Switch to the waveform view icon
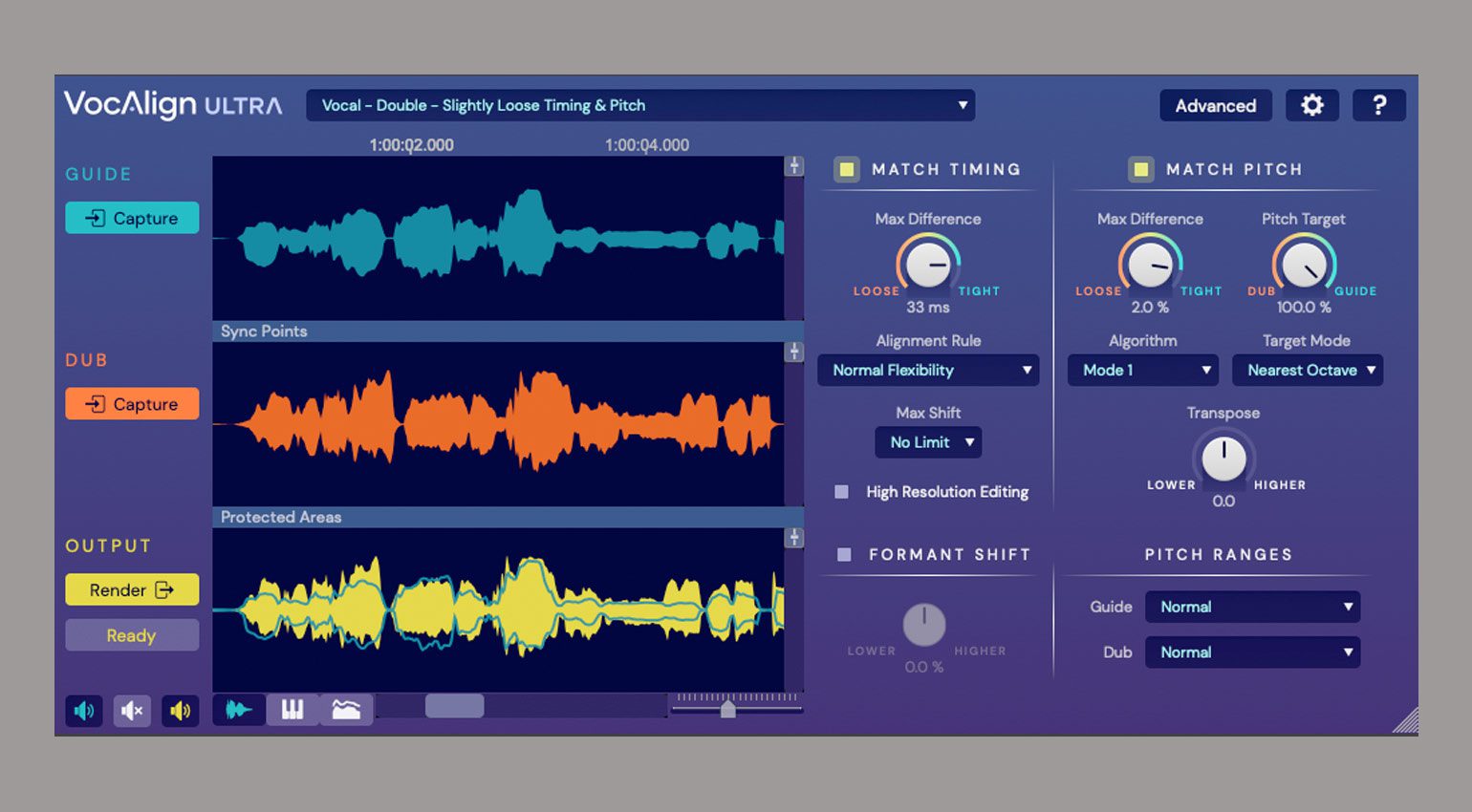 point(238,709)
